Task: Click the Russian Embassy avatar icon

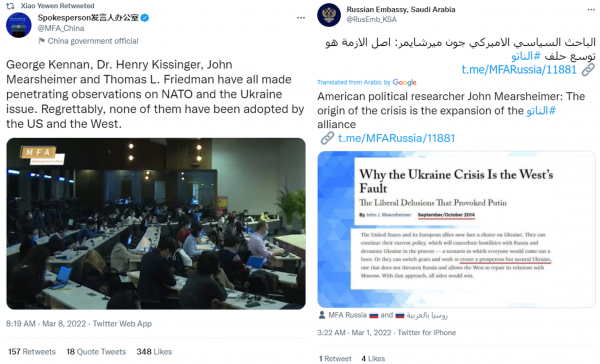Action: point(329,15)
